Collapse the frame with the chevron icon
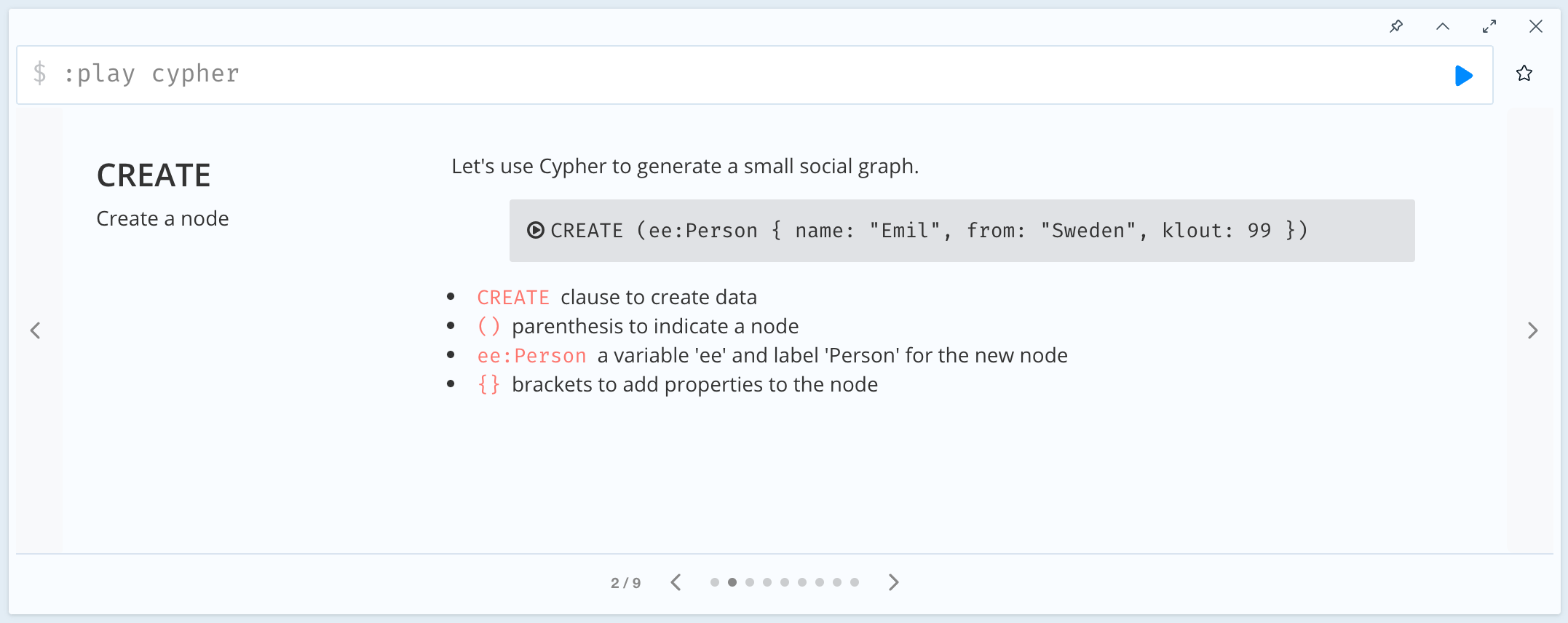 (x=1443, y=26)
